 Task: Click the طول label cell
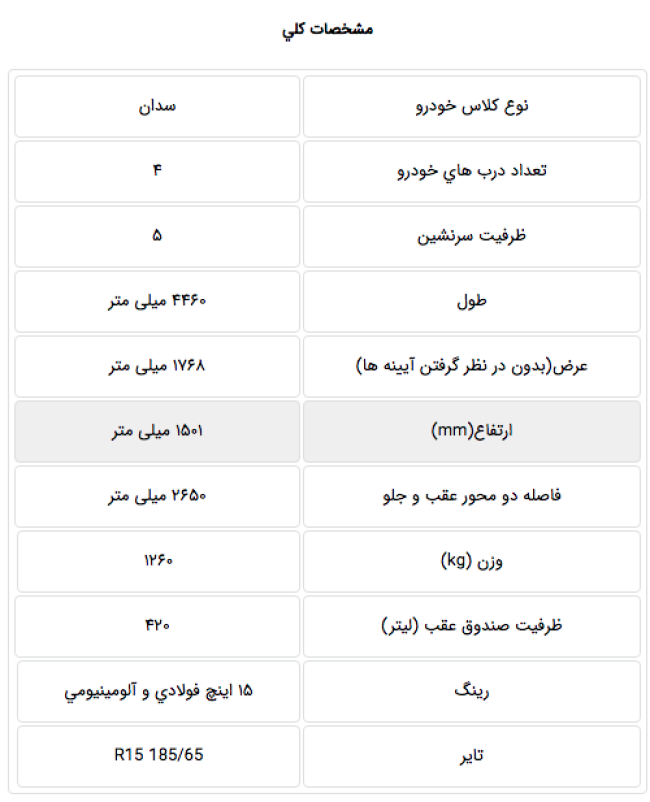pyautogui.click(x=471, y=301)
